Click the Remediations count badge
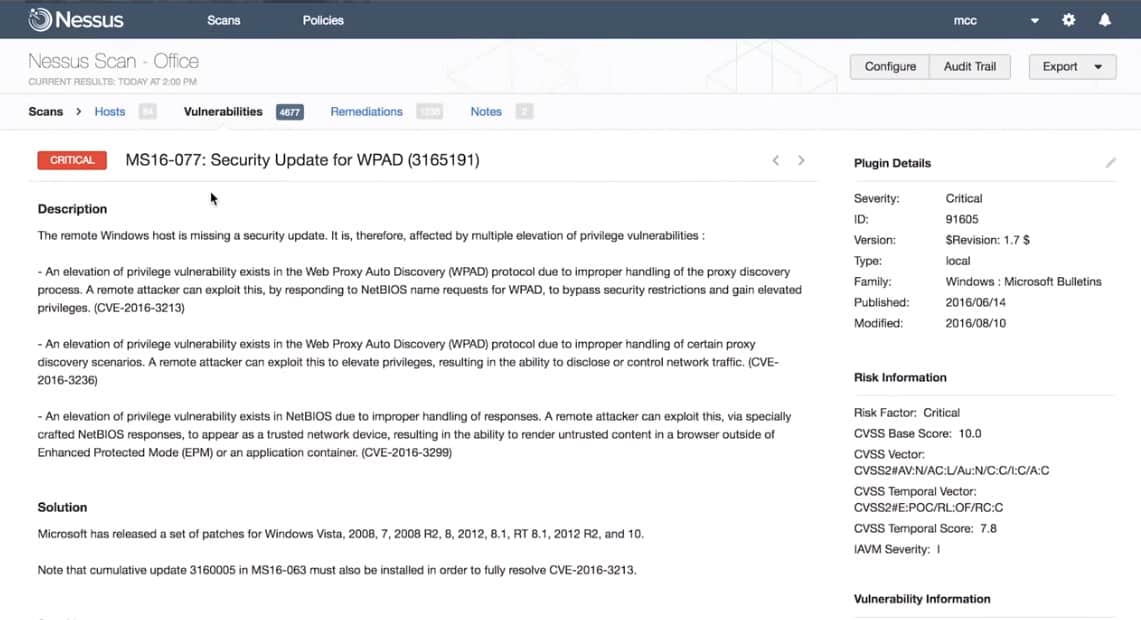The image size is (1141, 620). click(429, 111)
